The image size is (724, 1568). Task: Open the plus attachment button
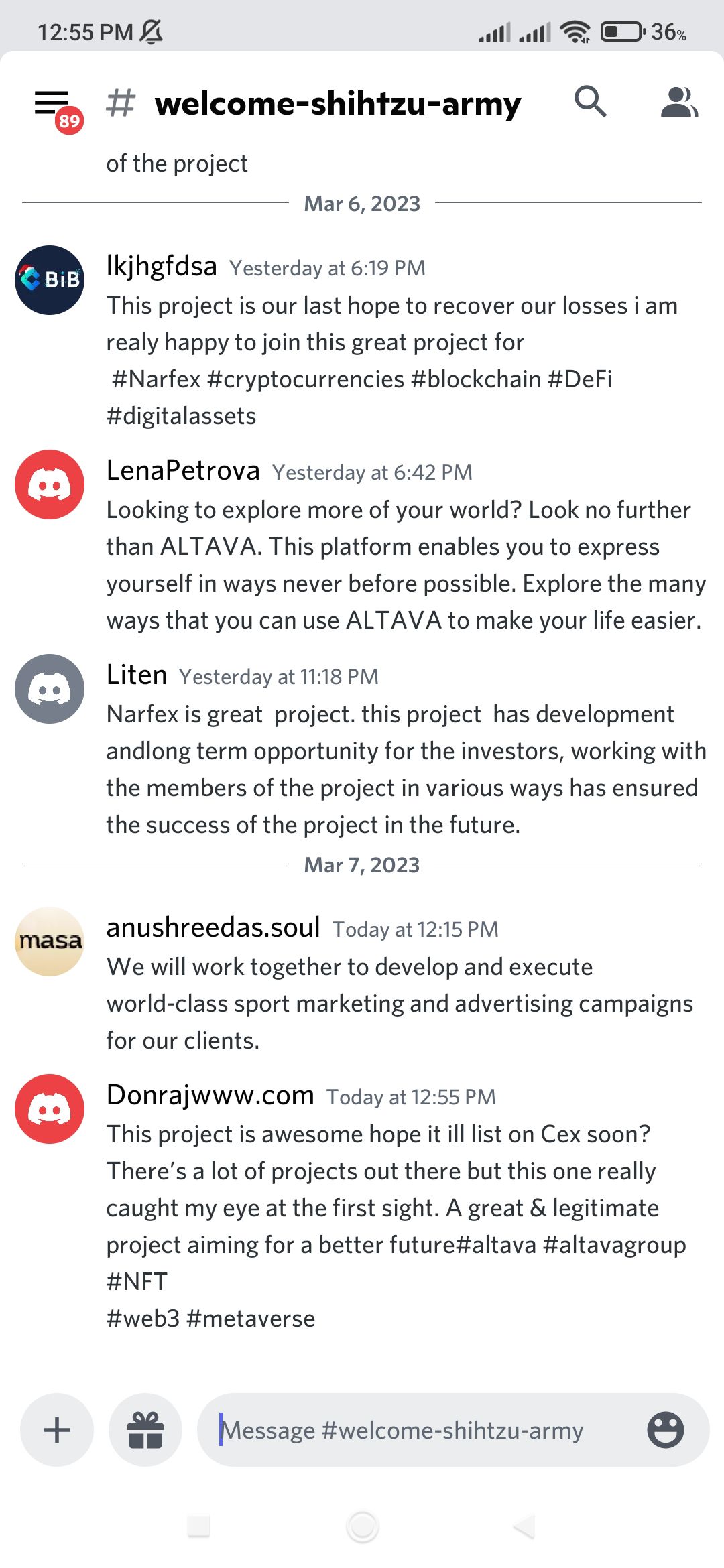point(57,1430)
